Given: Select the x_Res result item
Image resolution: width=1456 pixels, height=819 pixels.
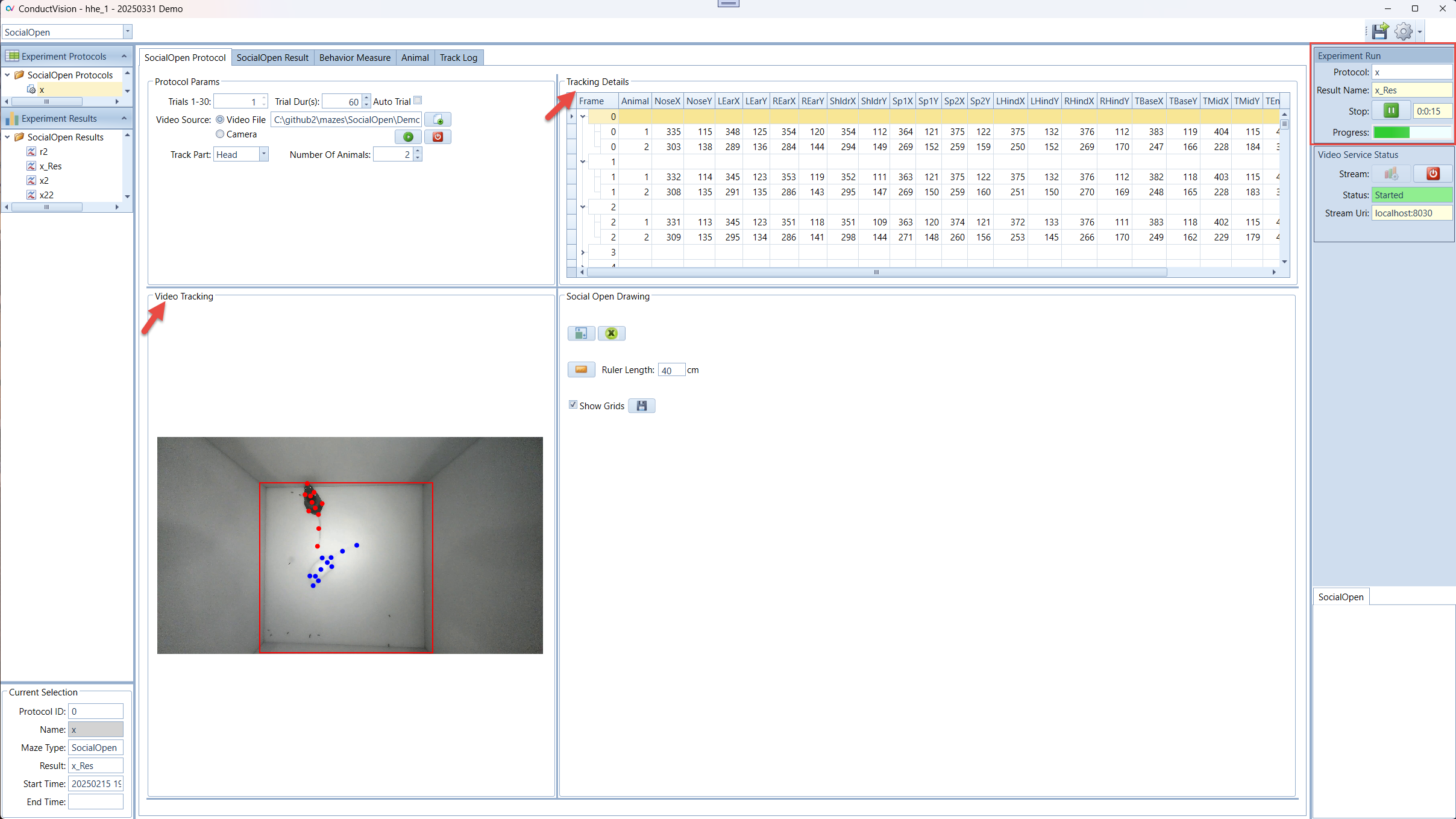Looking at the screenshot, I should (x=51, y=166).
